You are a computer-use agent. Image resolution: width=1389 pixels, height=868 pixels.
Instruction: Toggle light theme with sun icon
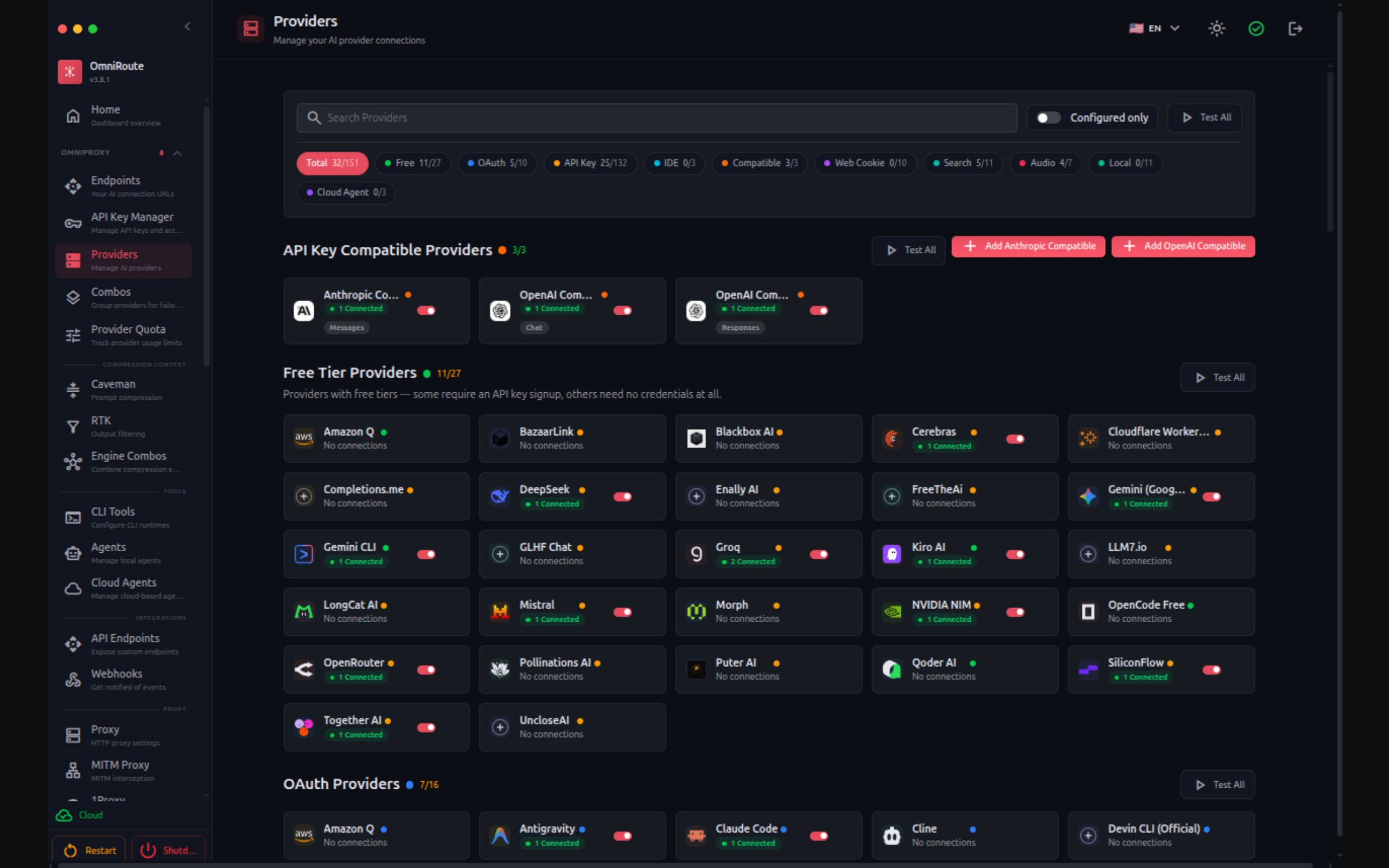pyautogui.click(x=1216, y=28)
